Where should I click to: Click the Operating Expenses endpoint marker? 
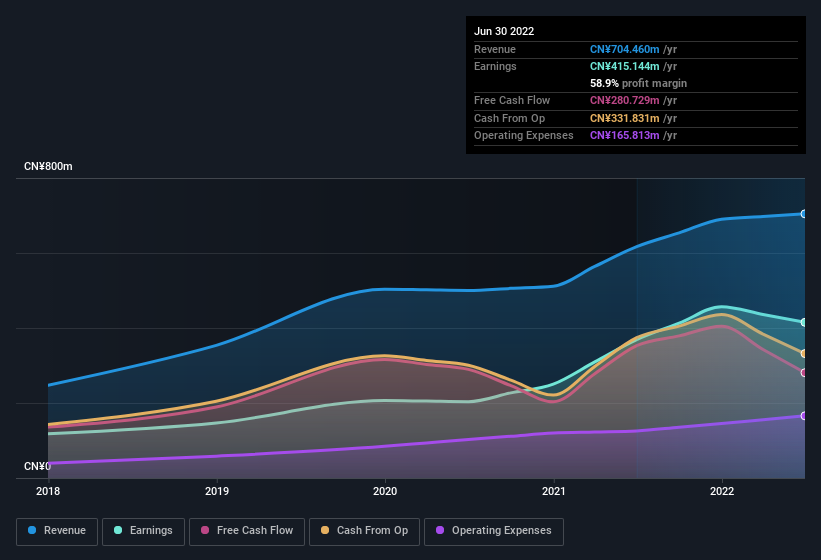[804, 416]
